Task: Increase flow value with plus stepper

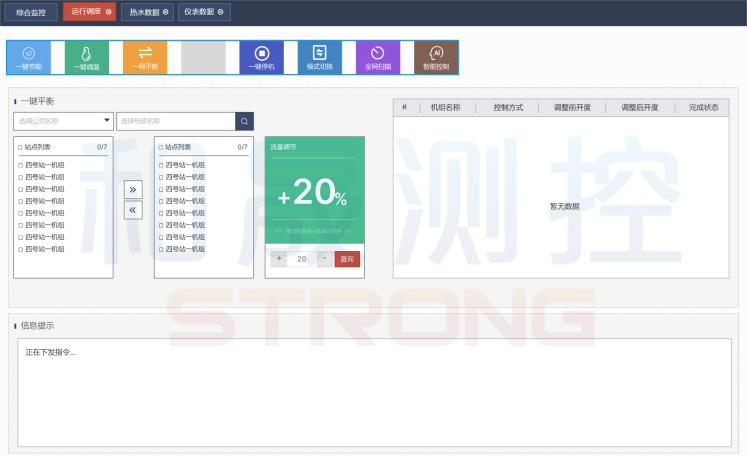Action: 279,259
